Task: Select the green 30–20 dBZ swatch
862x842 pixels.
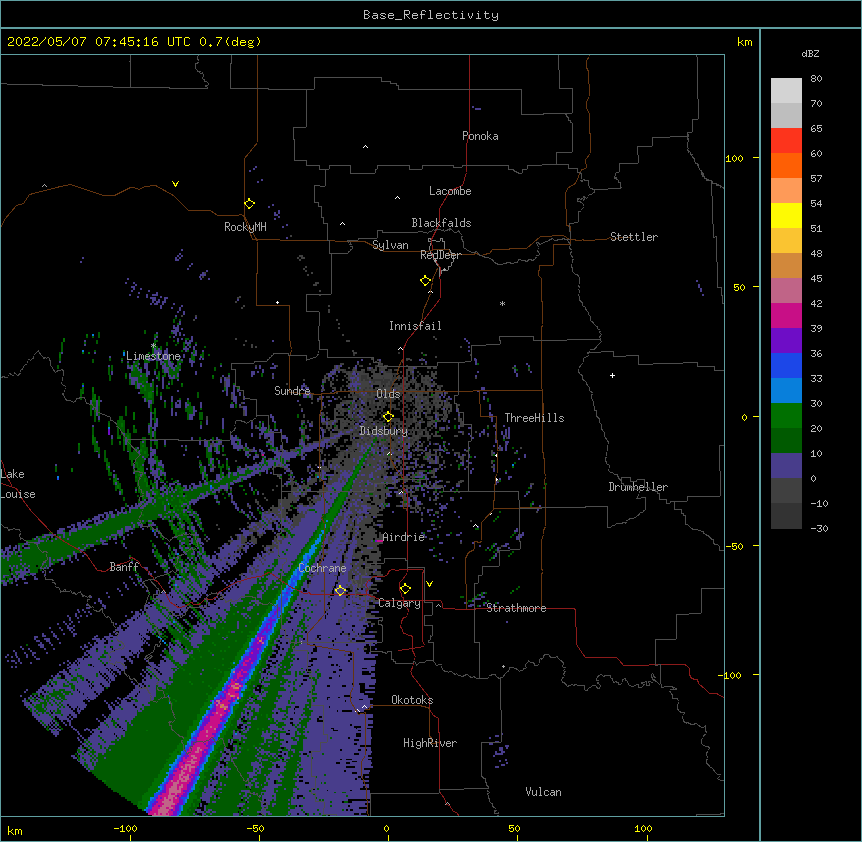Action: coord(786,416)
